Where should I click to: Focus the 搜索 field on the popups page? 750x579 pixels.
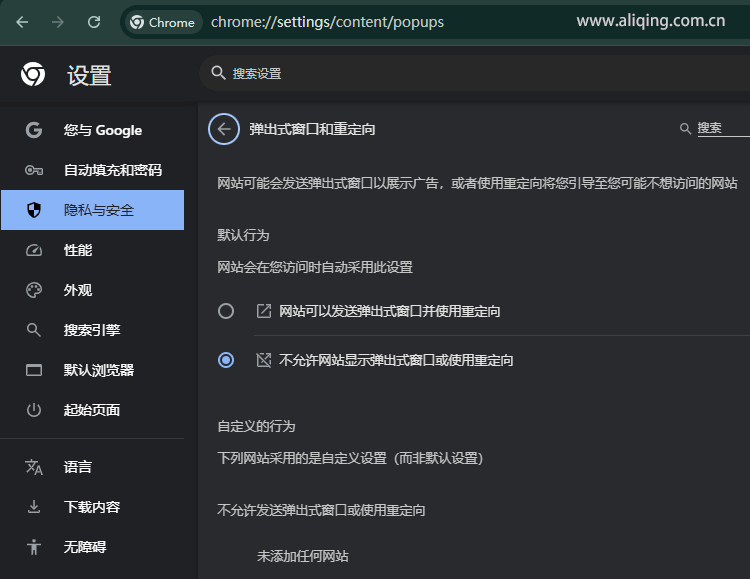pyautogui.click(x=723, y=128)
